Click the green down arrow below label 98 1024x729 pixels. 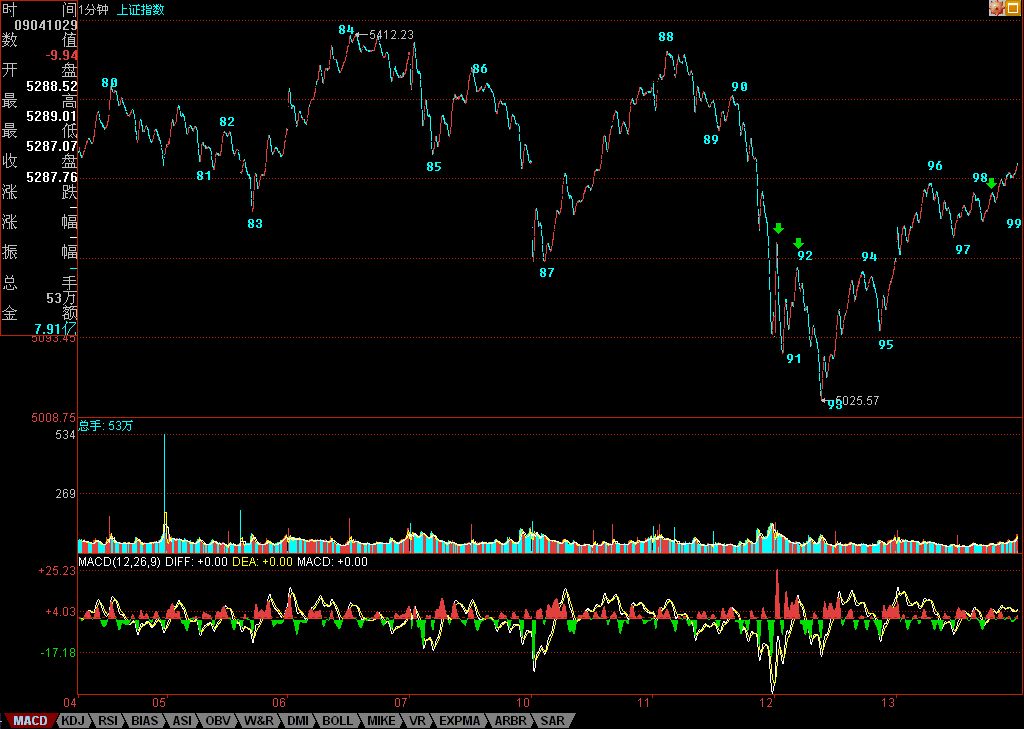coord(991,183)
